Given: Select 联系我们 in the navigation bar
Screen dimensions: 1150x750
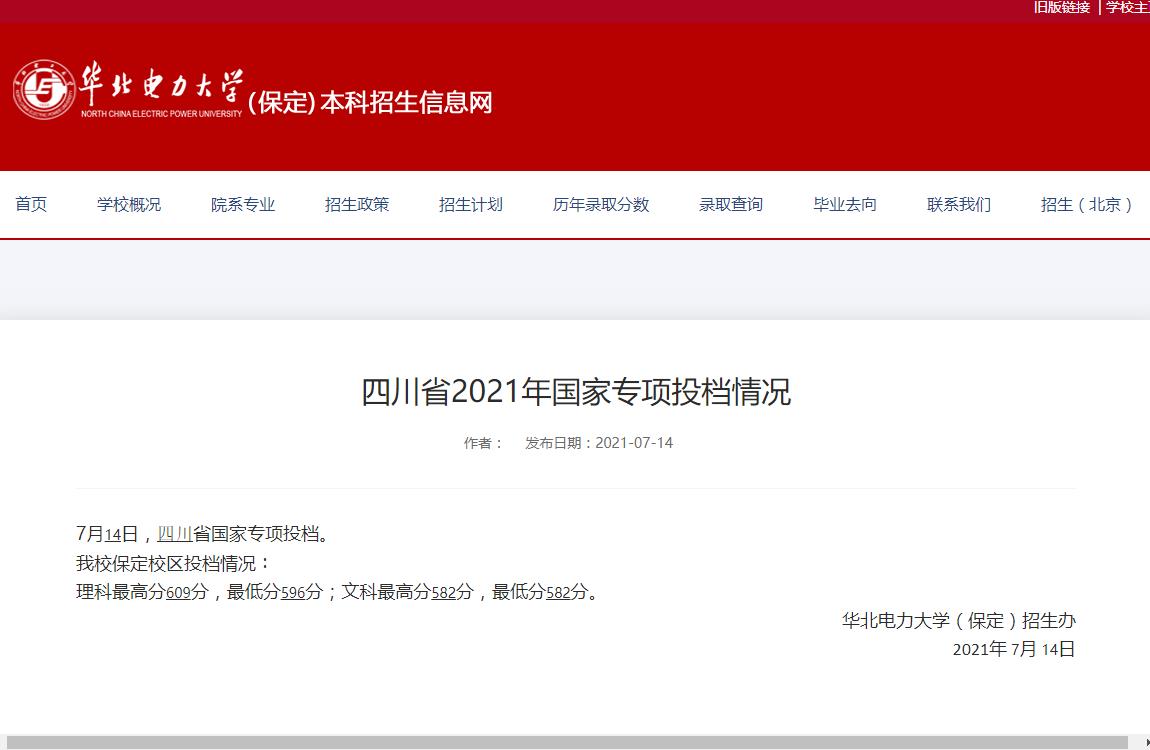Looking at the screenshot, I should [x=959, y=205].
